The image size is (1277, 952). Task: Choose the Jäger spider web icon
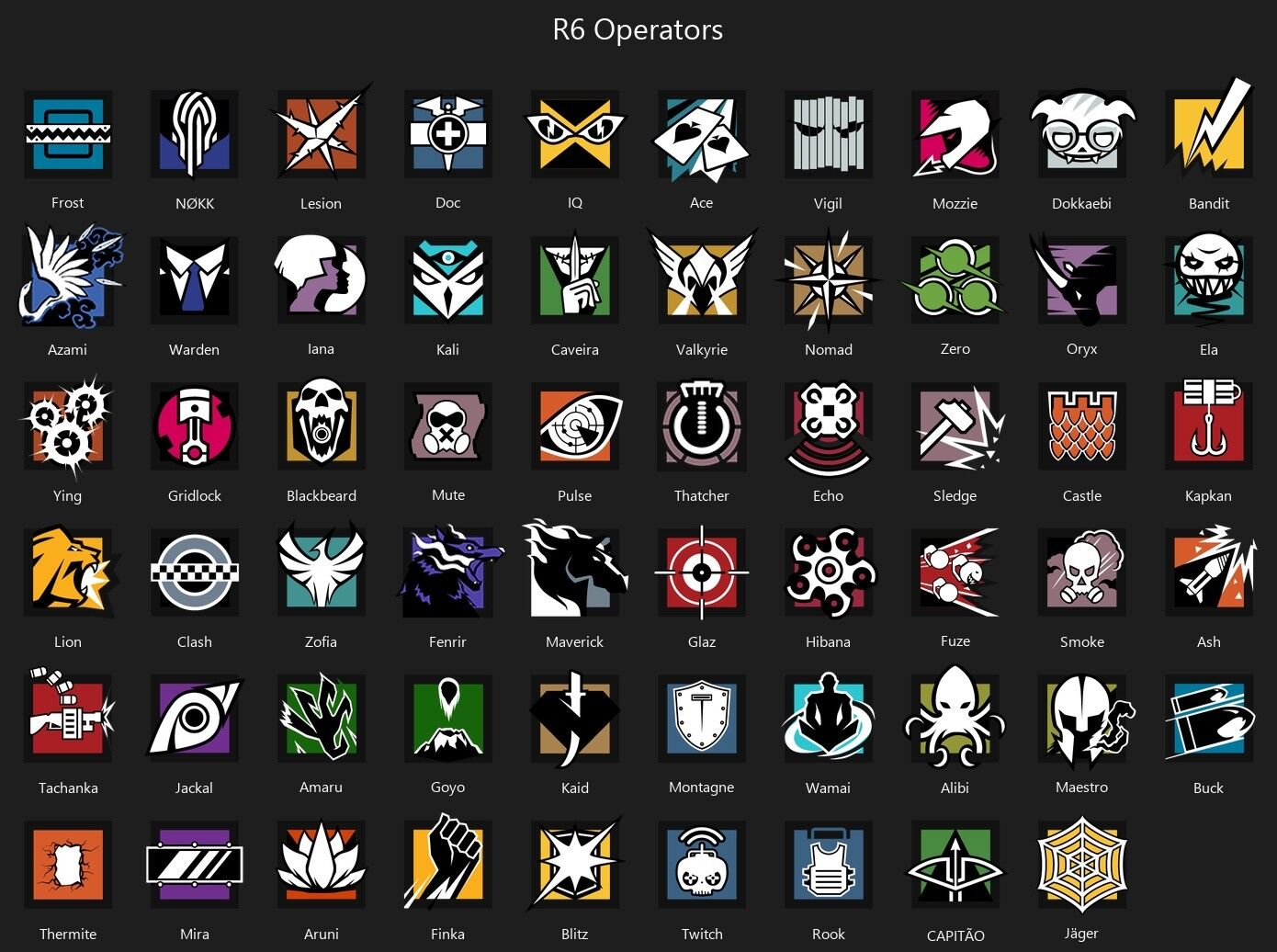click(1081, 865)
